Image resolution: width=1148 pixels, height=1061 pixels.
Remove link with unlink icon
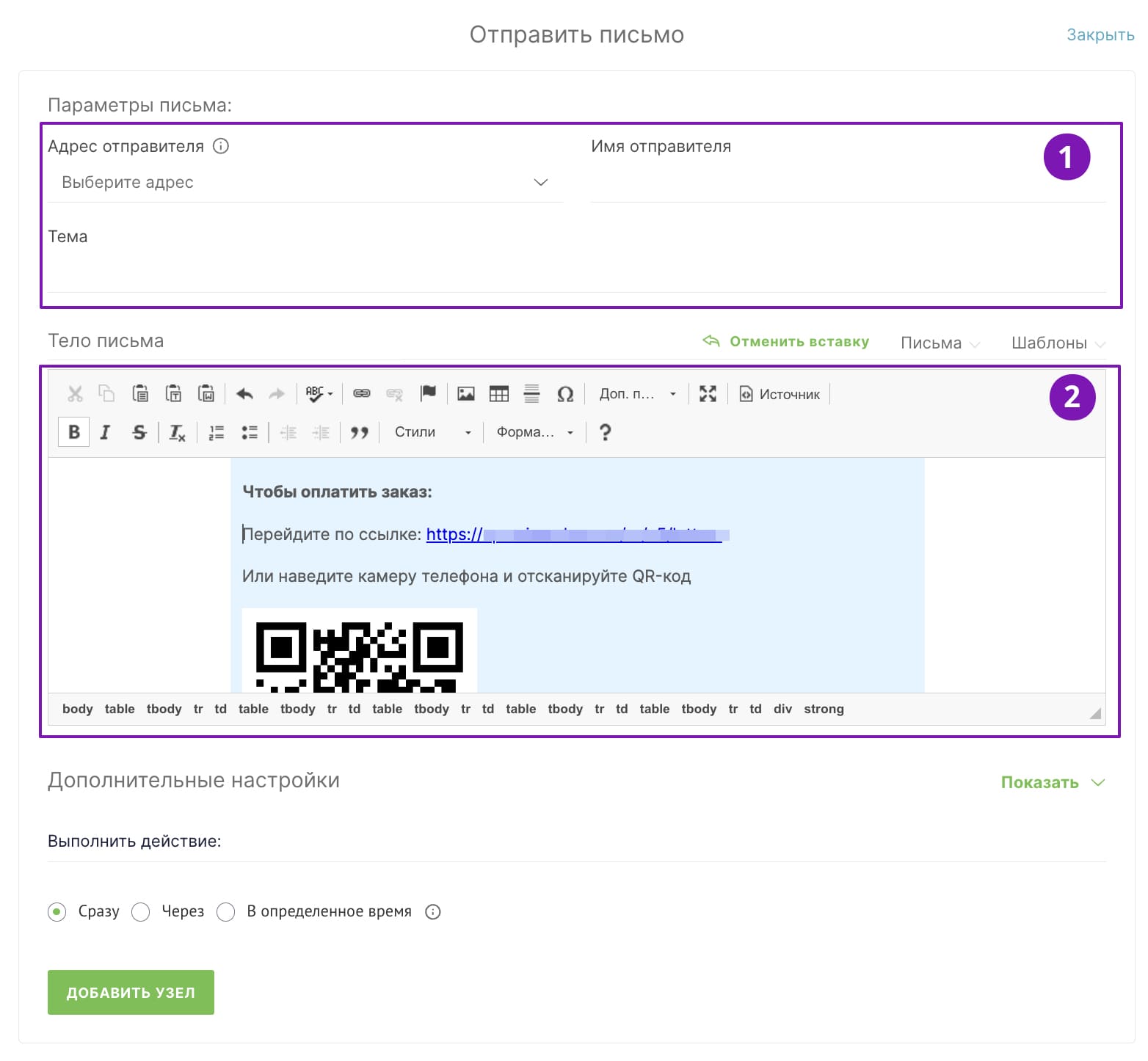click(x=394, y=394)
